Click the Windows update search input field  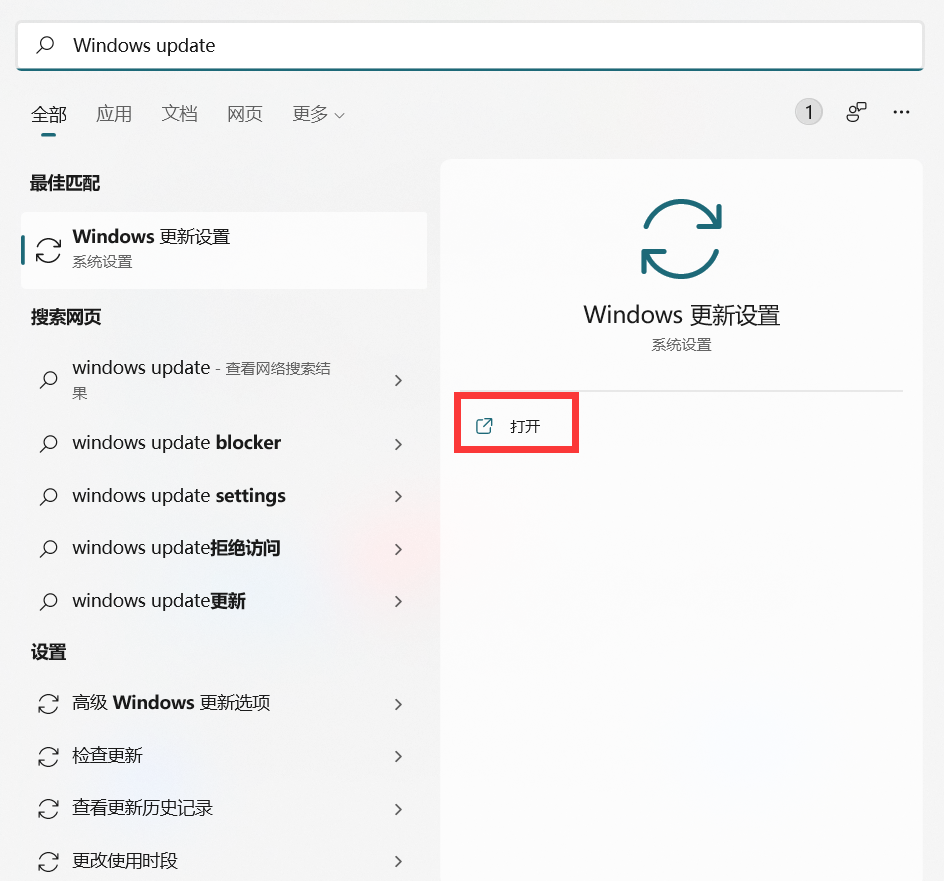pyautogui.click(x=470, y=45)
